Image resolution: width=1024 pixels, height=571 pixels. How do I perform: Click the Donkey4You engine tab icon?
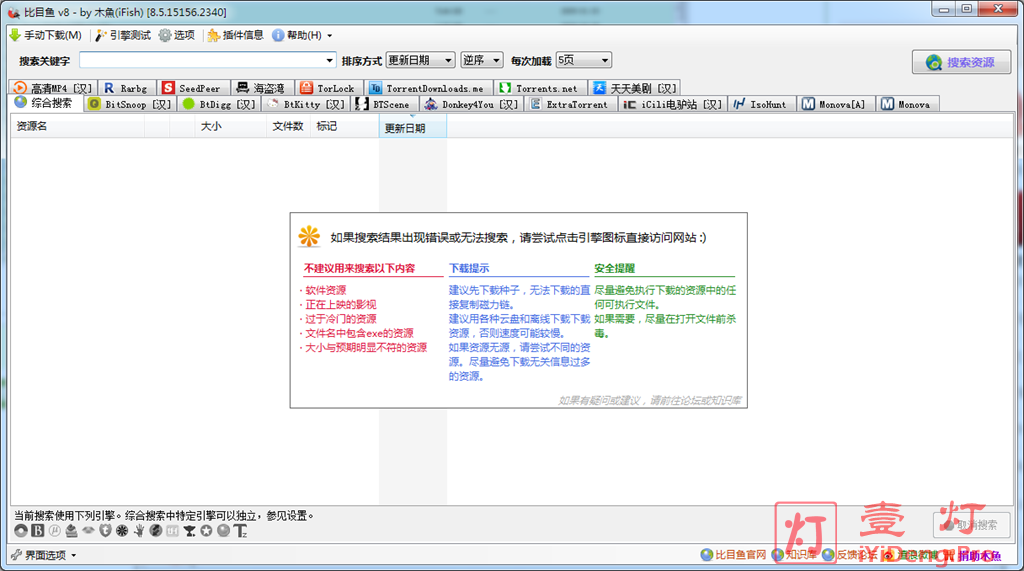[x=431, y=104]
